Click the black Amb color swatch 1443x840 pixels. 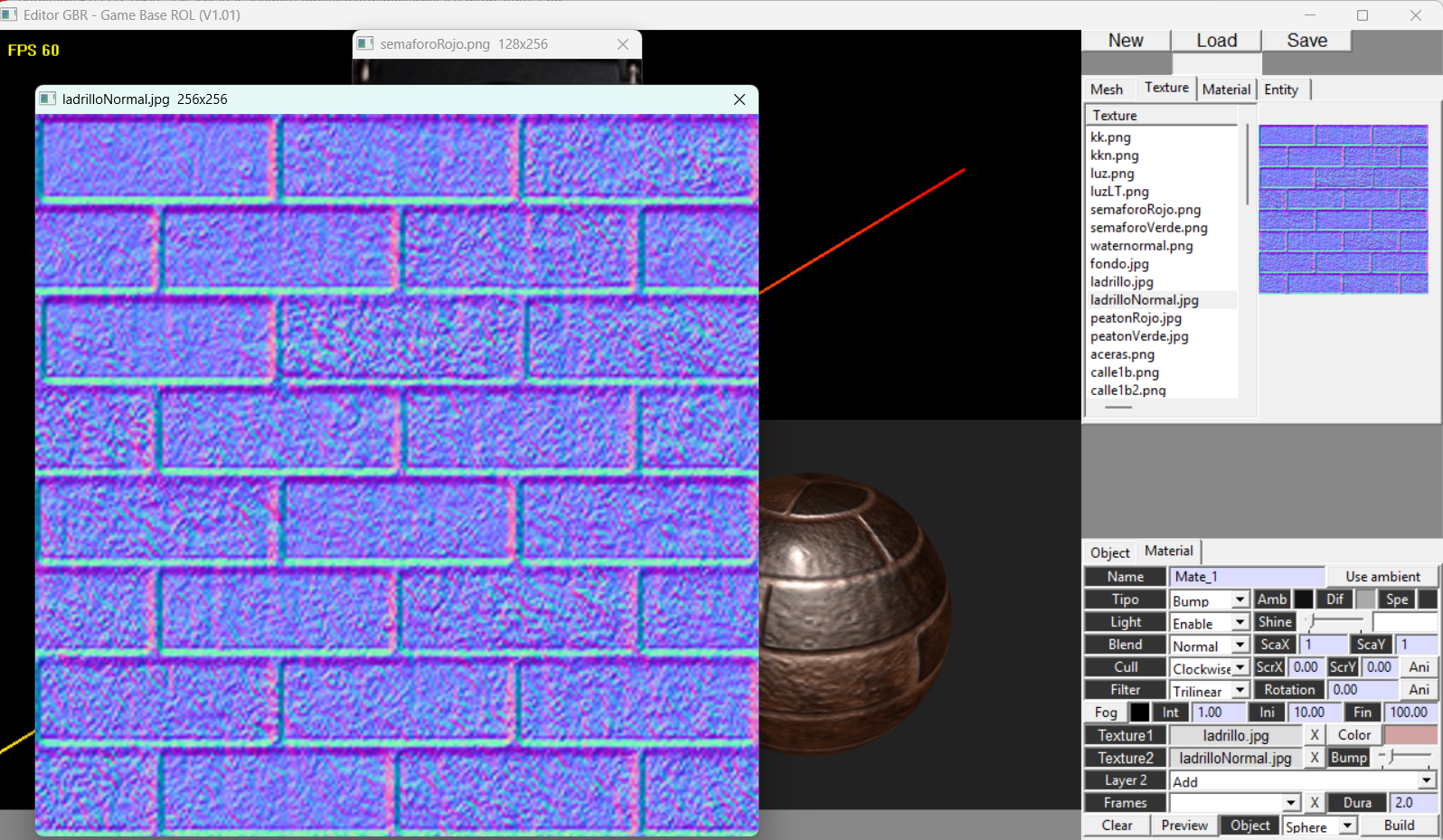coord(1303,599)
